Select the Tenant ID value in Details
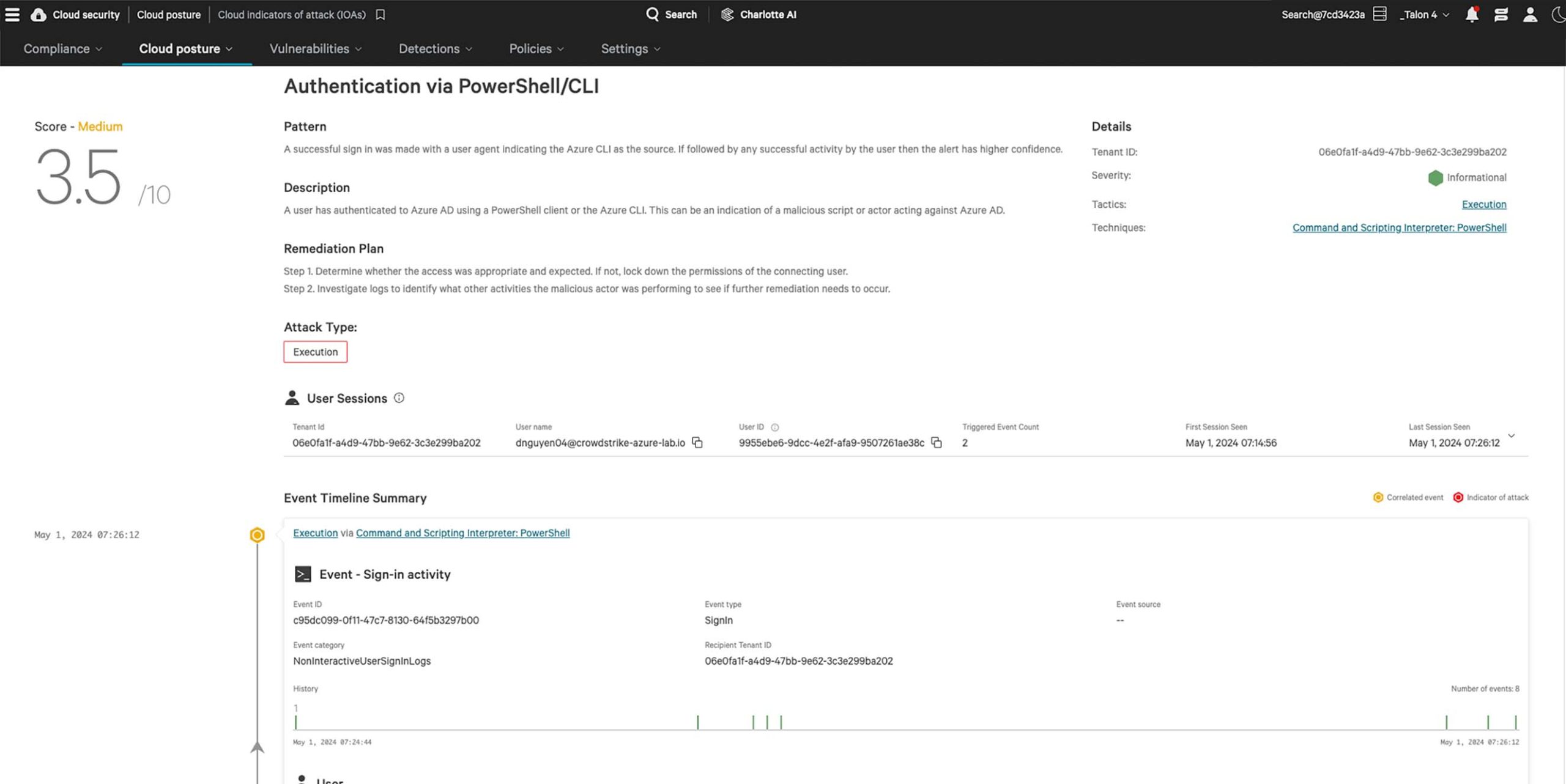1566x784 pixels. tap(1412, 152)
